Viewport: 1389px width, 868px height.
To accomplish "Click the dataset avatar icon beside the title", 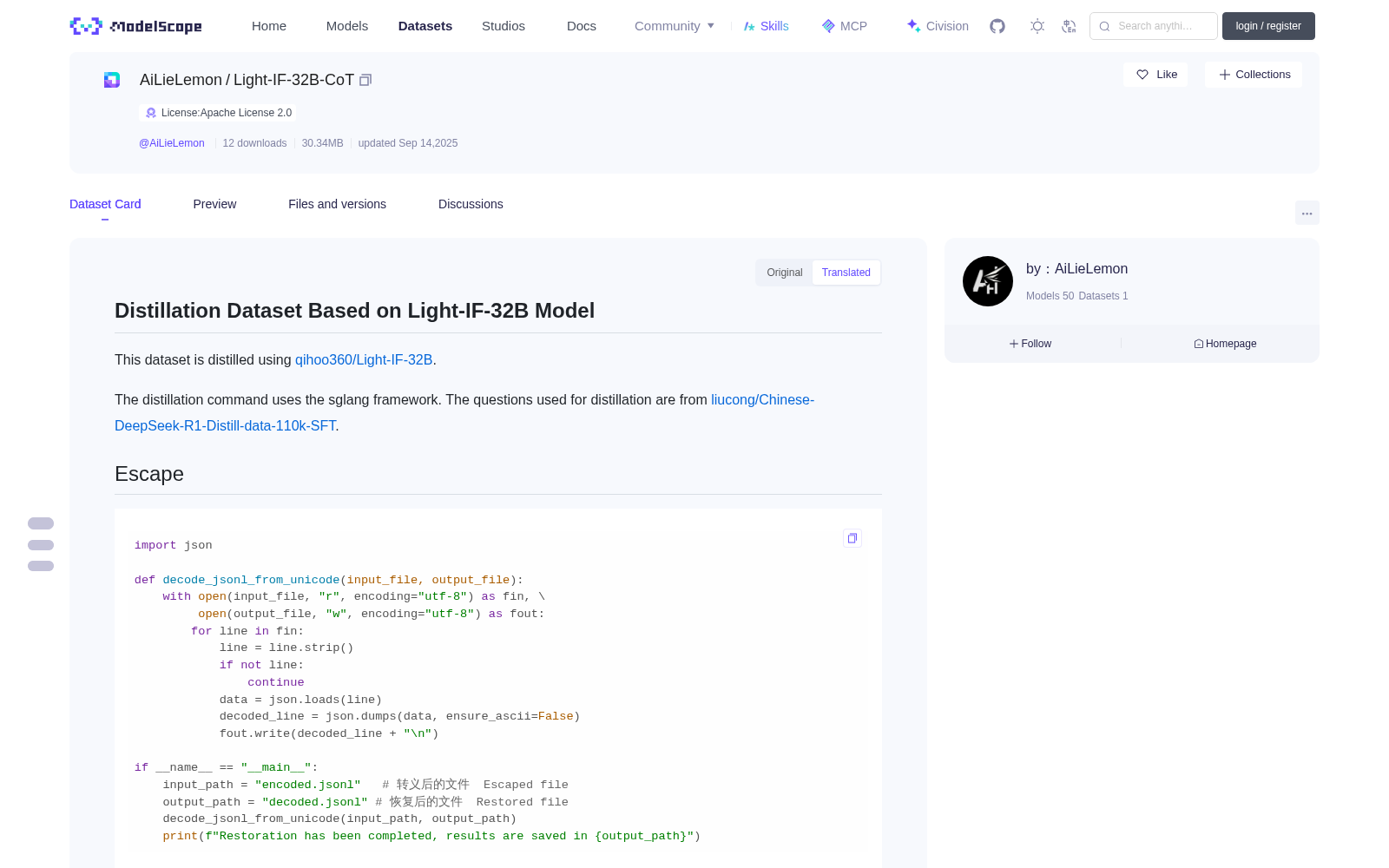I will pos(112,80).
